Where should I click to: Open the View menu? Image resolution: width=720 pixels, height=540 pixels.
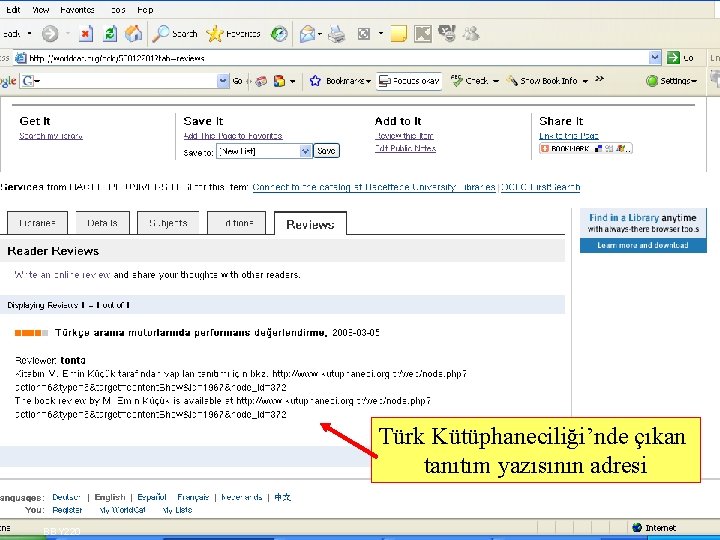coord(40,10)
